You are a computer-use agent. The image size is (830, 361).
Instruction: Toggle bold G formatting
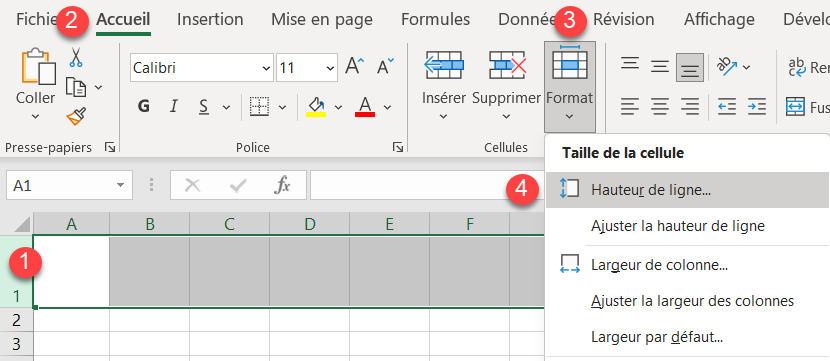tap(143, 106)
